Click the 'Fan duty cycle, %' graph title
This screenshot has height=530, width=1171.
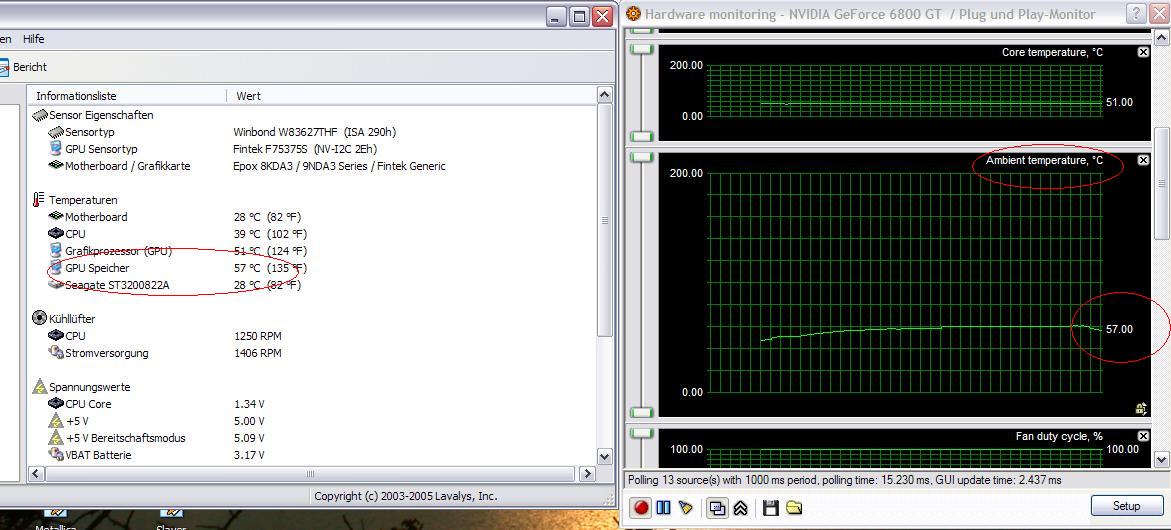click(1059, 436)
